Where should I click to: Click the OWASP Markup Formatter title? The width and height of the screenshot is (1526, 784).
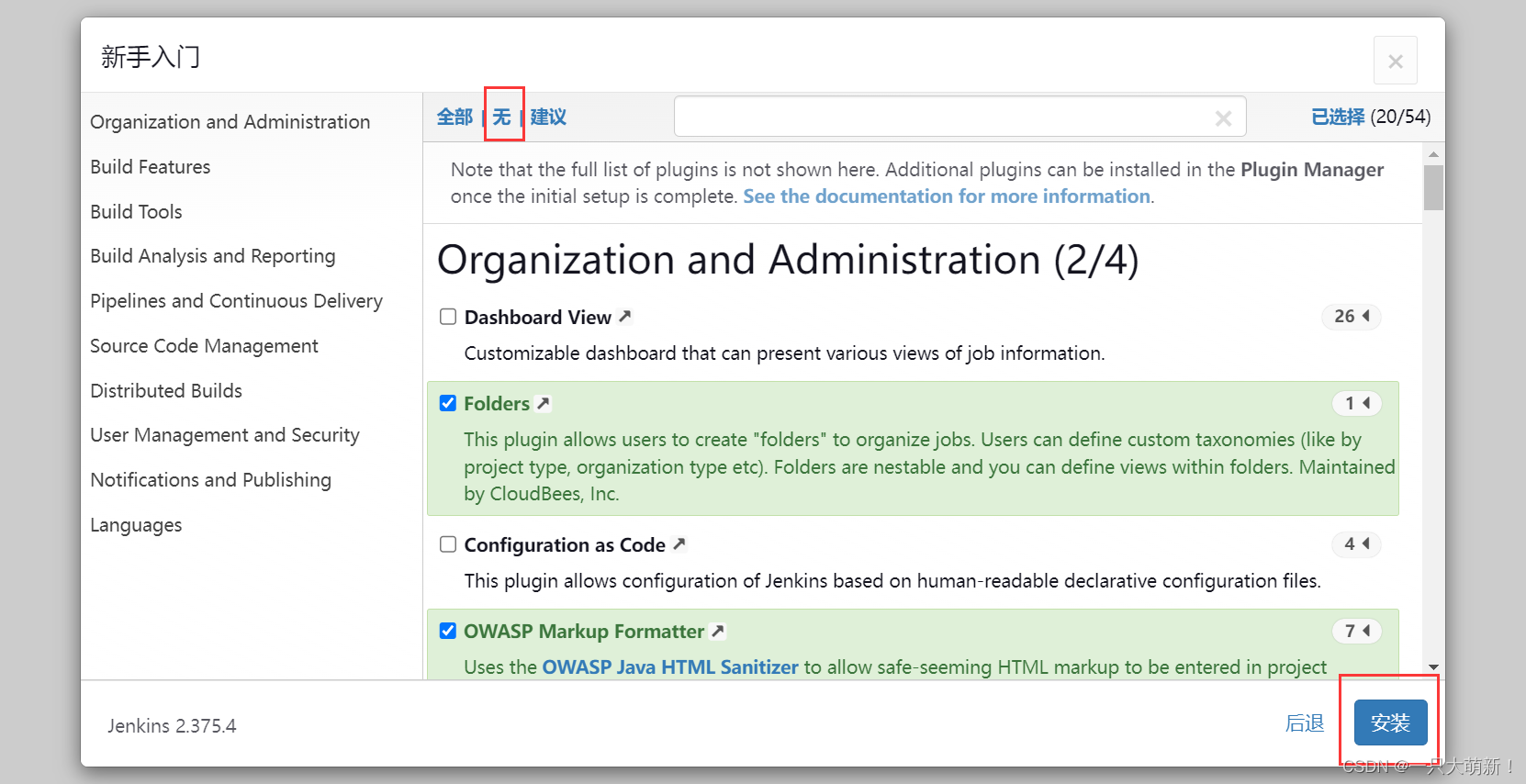click(x=584, y=632)
